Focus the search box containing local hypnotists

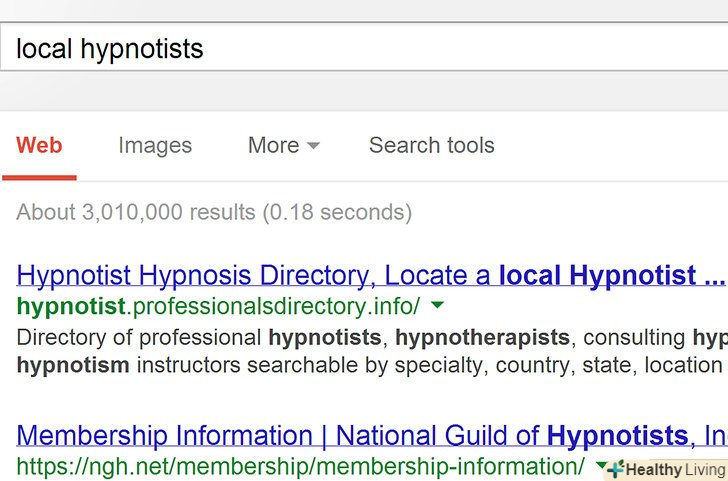pos(360,48)
